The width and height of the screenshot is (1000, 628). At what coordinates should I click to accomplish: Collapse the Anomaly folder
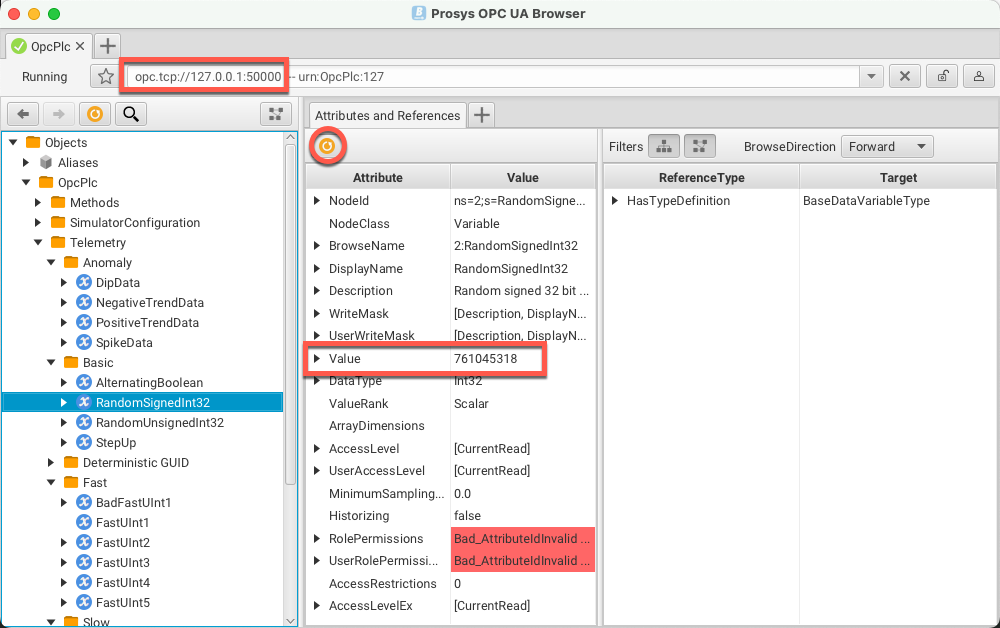(52, 263)
